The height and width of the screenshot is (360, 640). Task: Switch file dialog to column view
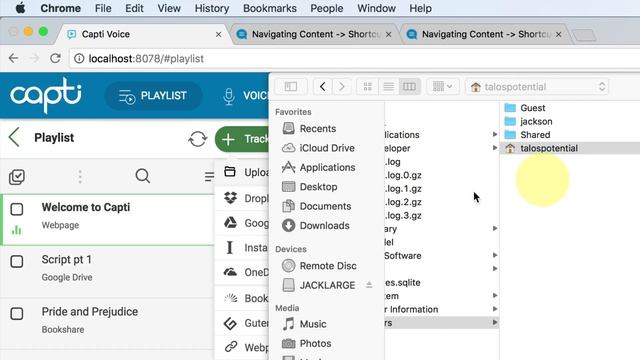coord(409,87)
